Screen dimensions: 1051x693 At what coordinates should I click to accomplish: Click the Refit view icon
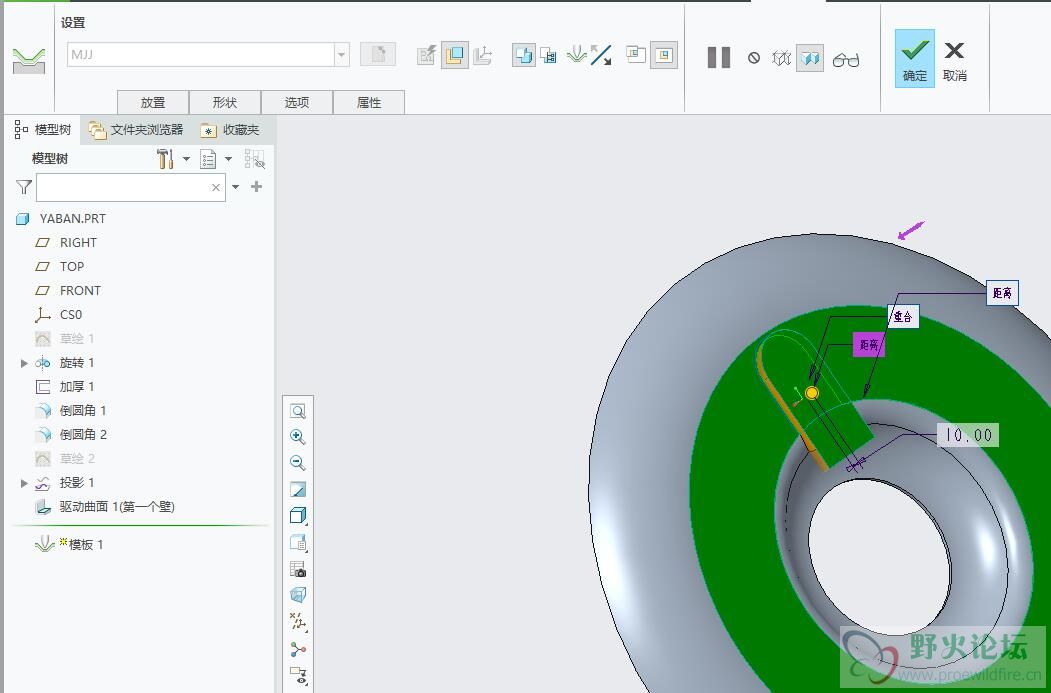click(x=298, y=411)
